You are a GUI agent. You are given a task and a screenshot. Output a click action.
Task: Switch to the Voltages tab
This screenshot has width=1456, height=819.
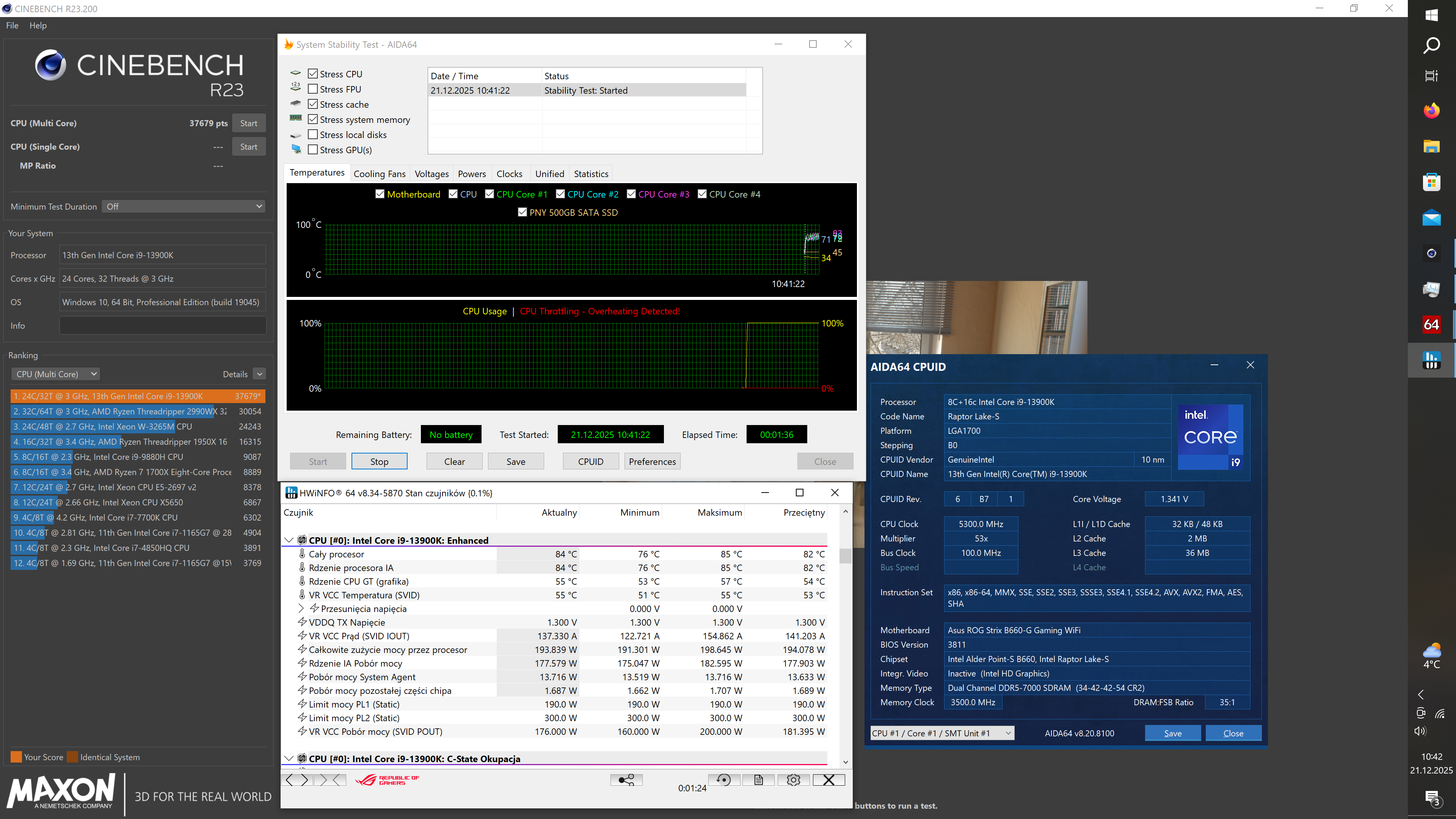431,174
